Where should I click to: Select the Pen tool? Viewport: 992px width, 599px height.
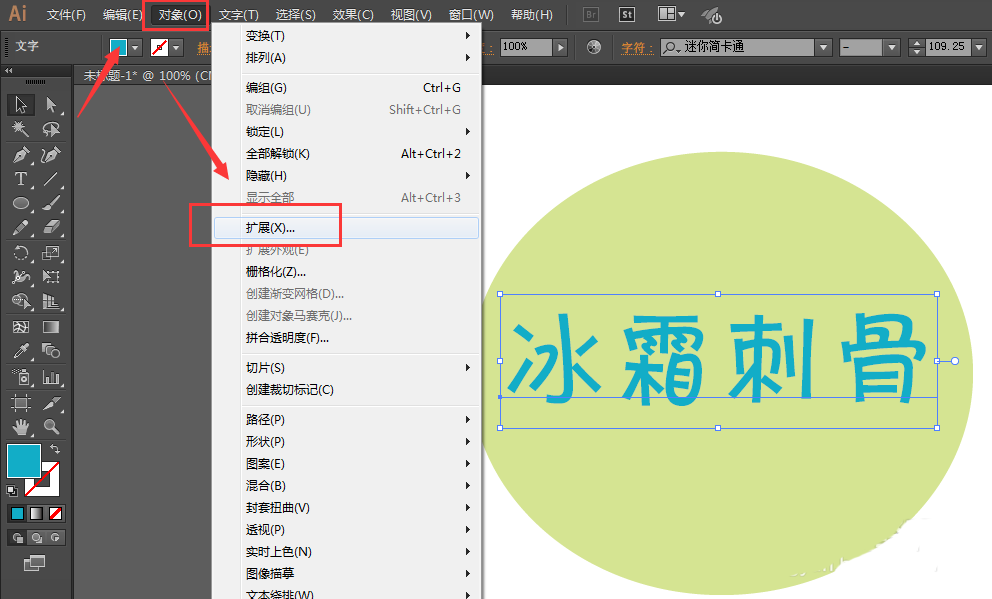[21, 154]
